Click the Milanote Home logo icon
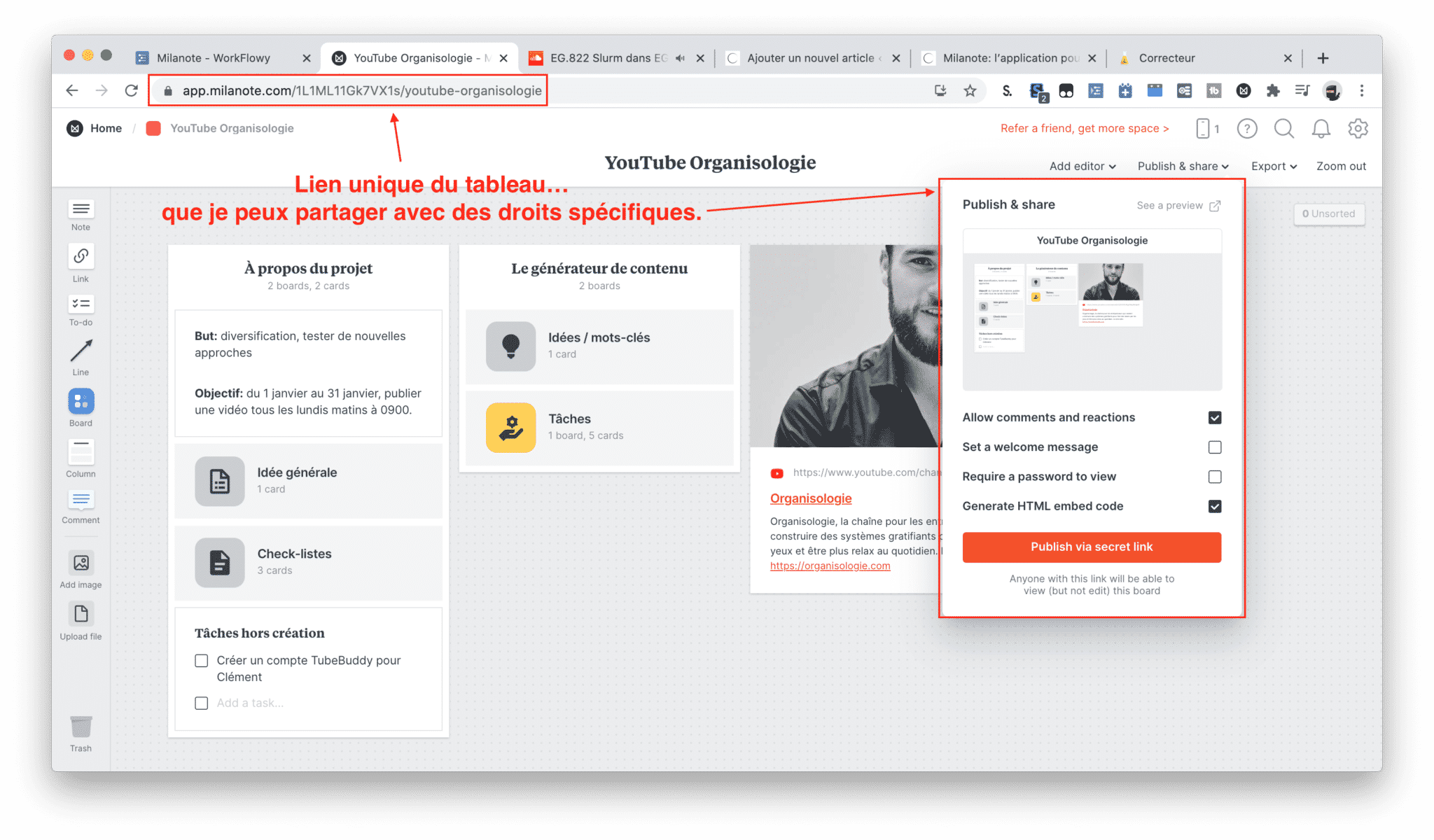This screenshot has width=1434, height=840. (75, 128)
